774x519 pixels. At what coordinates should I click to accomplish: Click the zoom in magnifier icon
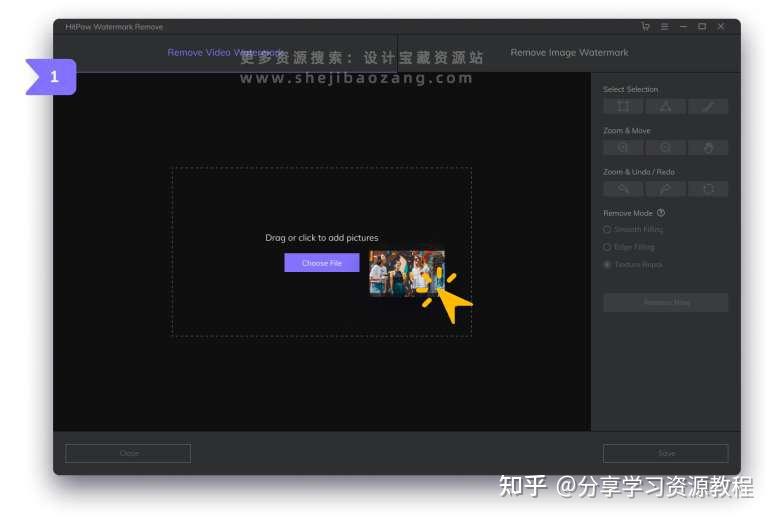623,148
